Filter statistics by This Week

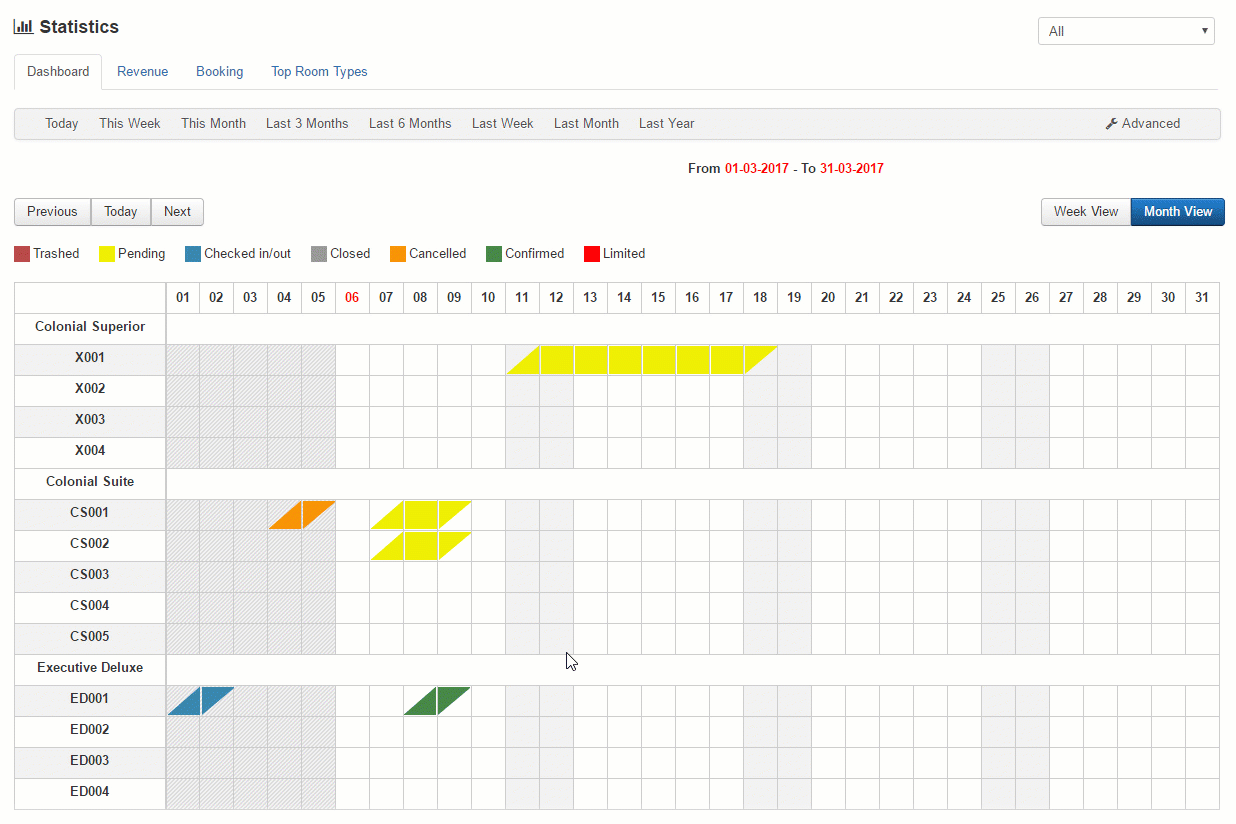(130, 124)
